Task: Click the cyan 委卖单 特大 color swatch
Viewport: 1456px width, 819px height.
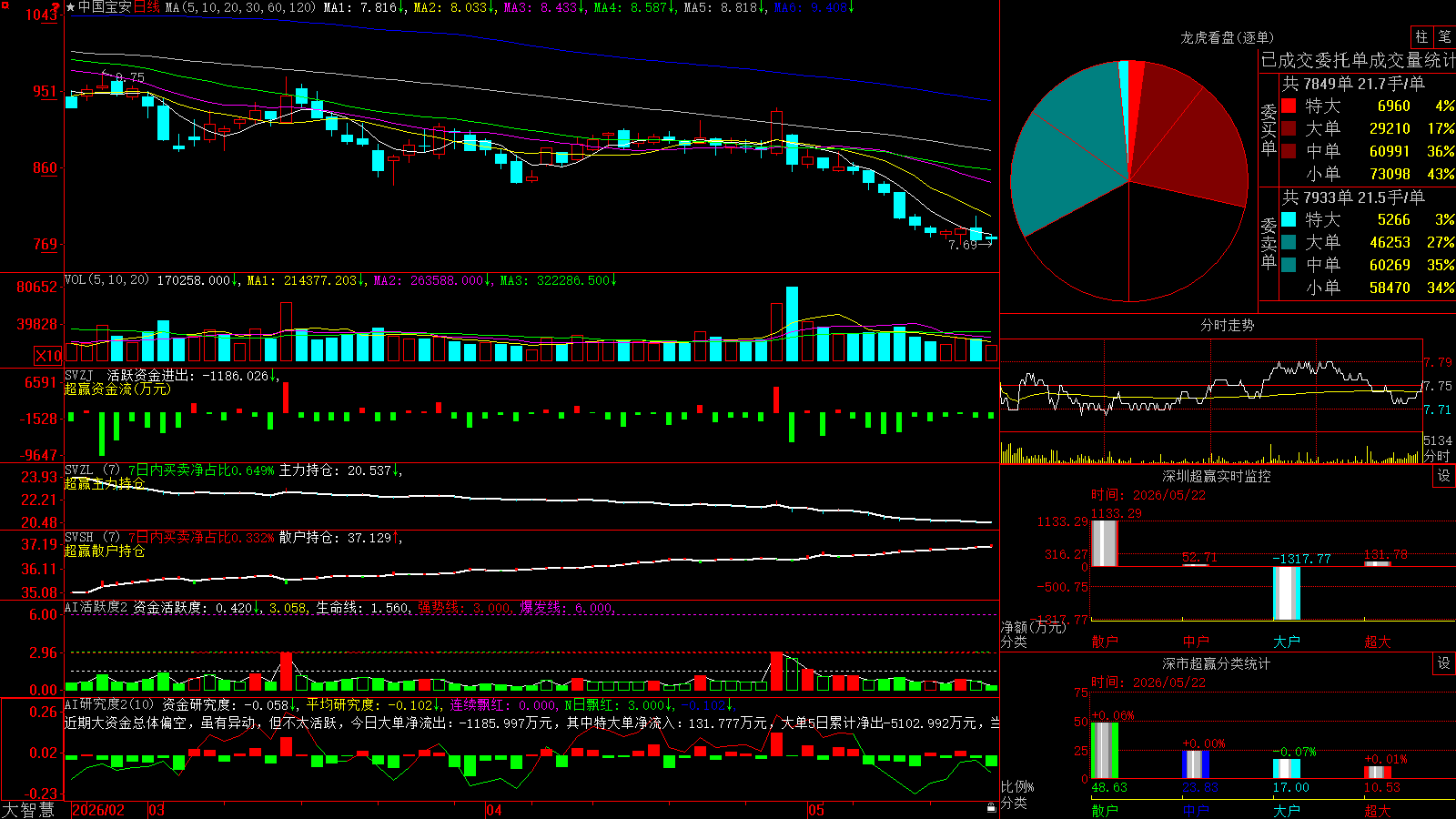Action: [x=1289, y=219]
